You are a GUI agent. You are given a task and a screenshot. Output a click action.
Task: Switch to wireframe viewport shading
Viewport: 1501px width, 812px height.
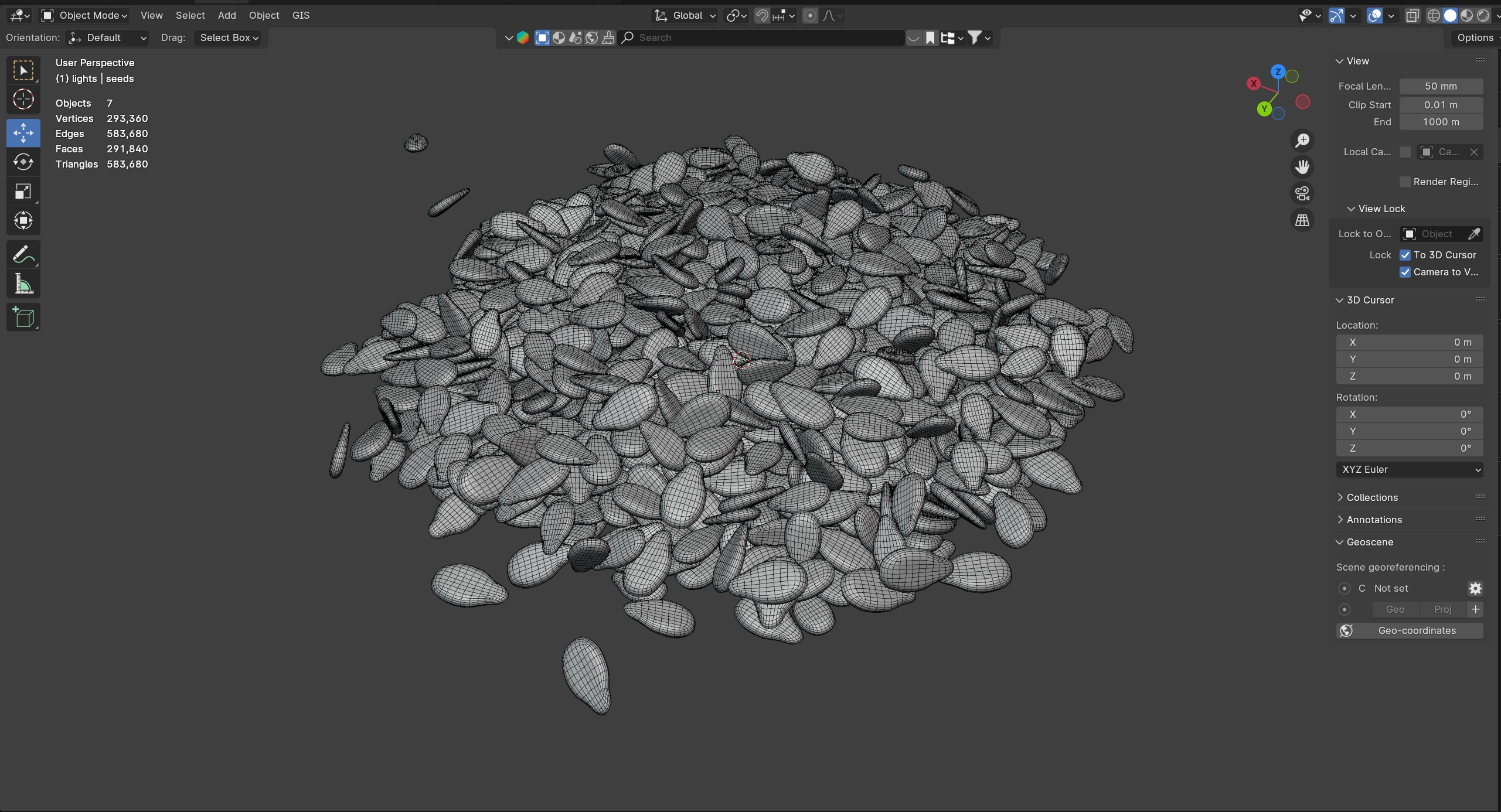click(x=1434, y=16)
